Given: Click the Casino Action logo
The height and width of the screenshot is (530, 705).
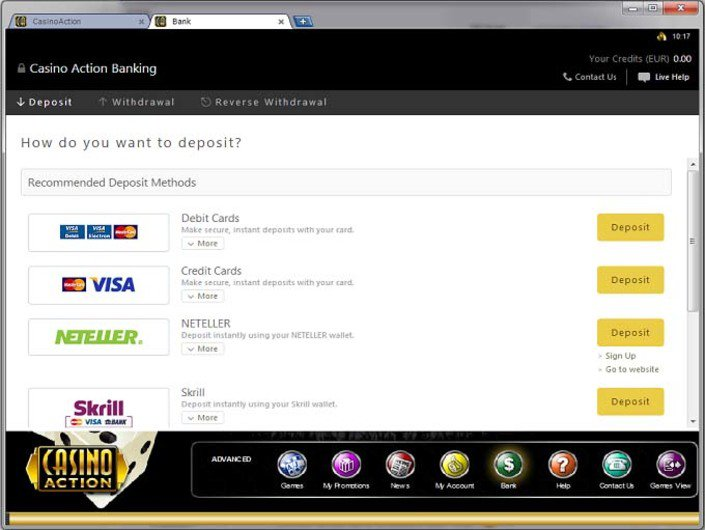Looking at the screenshot, I should point(77,468).
